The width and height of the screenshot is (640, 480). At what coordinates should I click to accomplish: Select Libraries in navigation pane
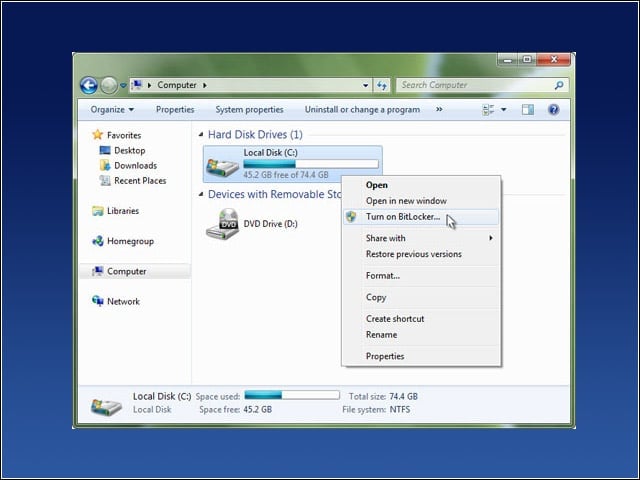coord(123,211)
